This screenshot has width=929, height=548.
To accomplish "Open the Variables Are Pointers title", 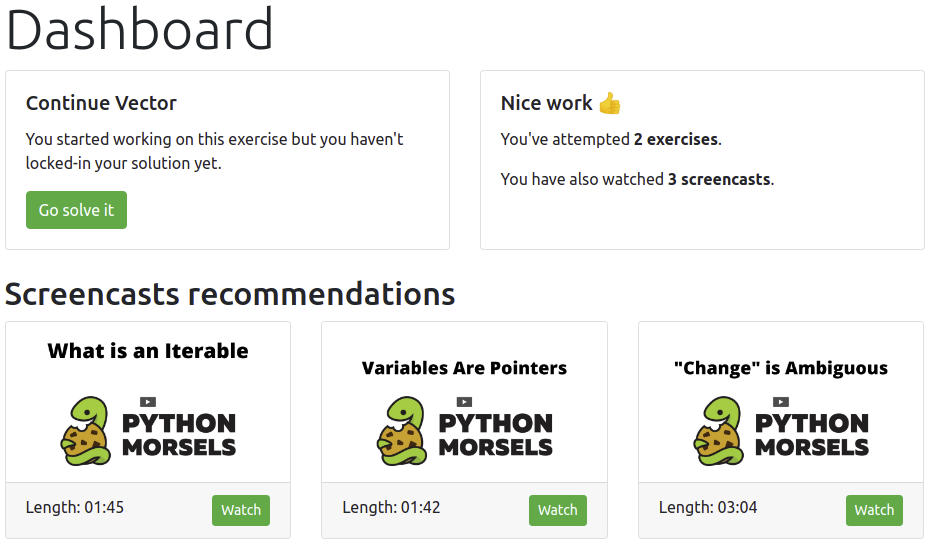I will [x=464, y=368].
